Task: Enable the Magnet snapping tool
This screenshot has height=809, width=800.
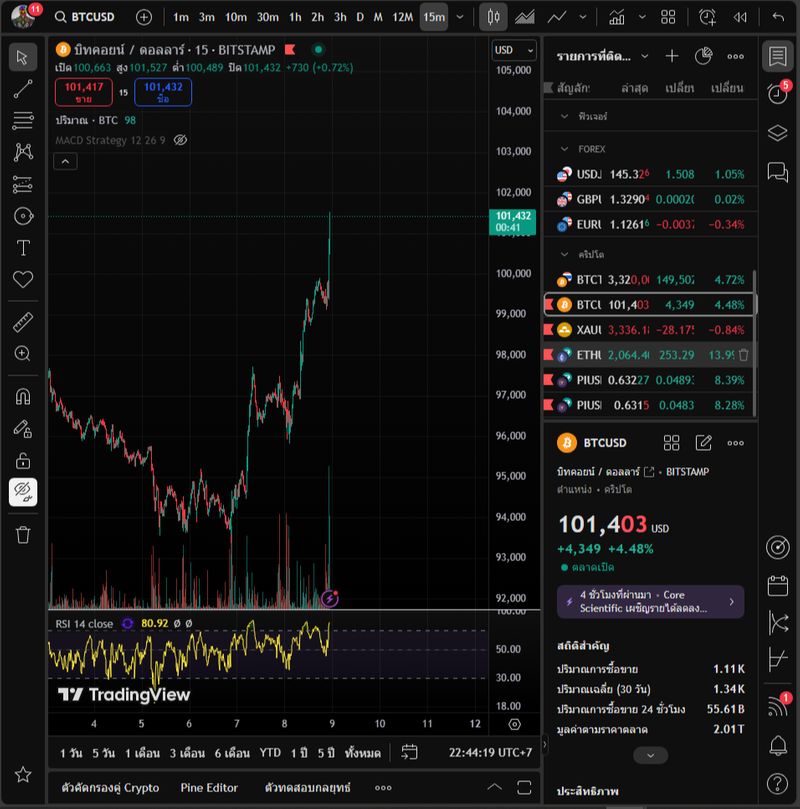Action: (x=22, y=396)
